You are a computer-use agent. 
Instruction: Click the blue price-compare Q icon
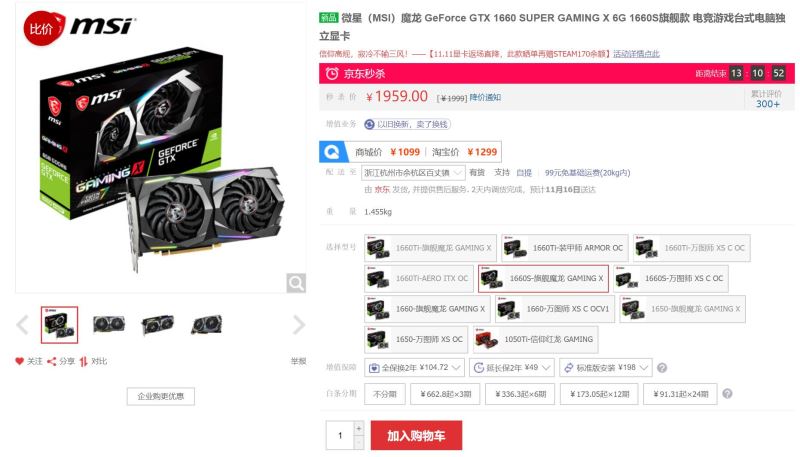tap(332, 152)
